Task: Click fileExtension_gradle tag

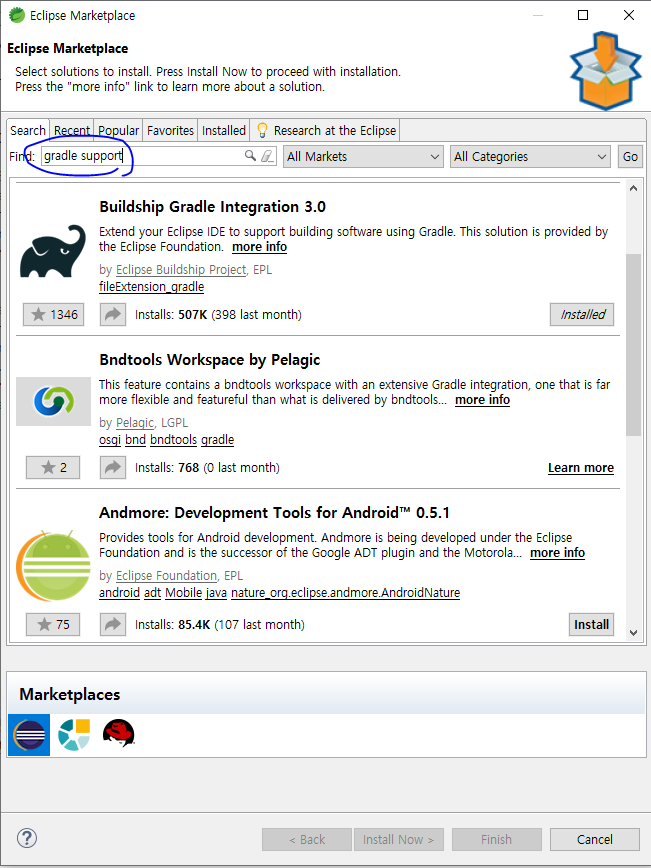Action: tap(152, 287)
